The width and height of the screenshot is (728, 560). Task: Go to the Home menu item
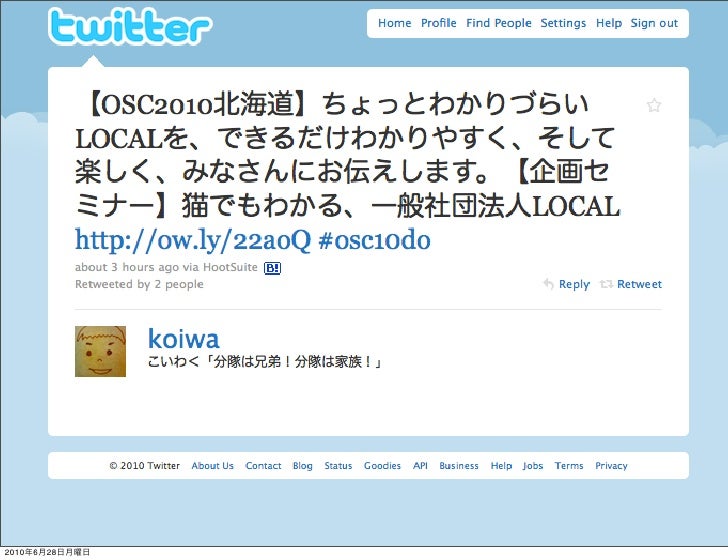click(x=394, y=23)
